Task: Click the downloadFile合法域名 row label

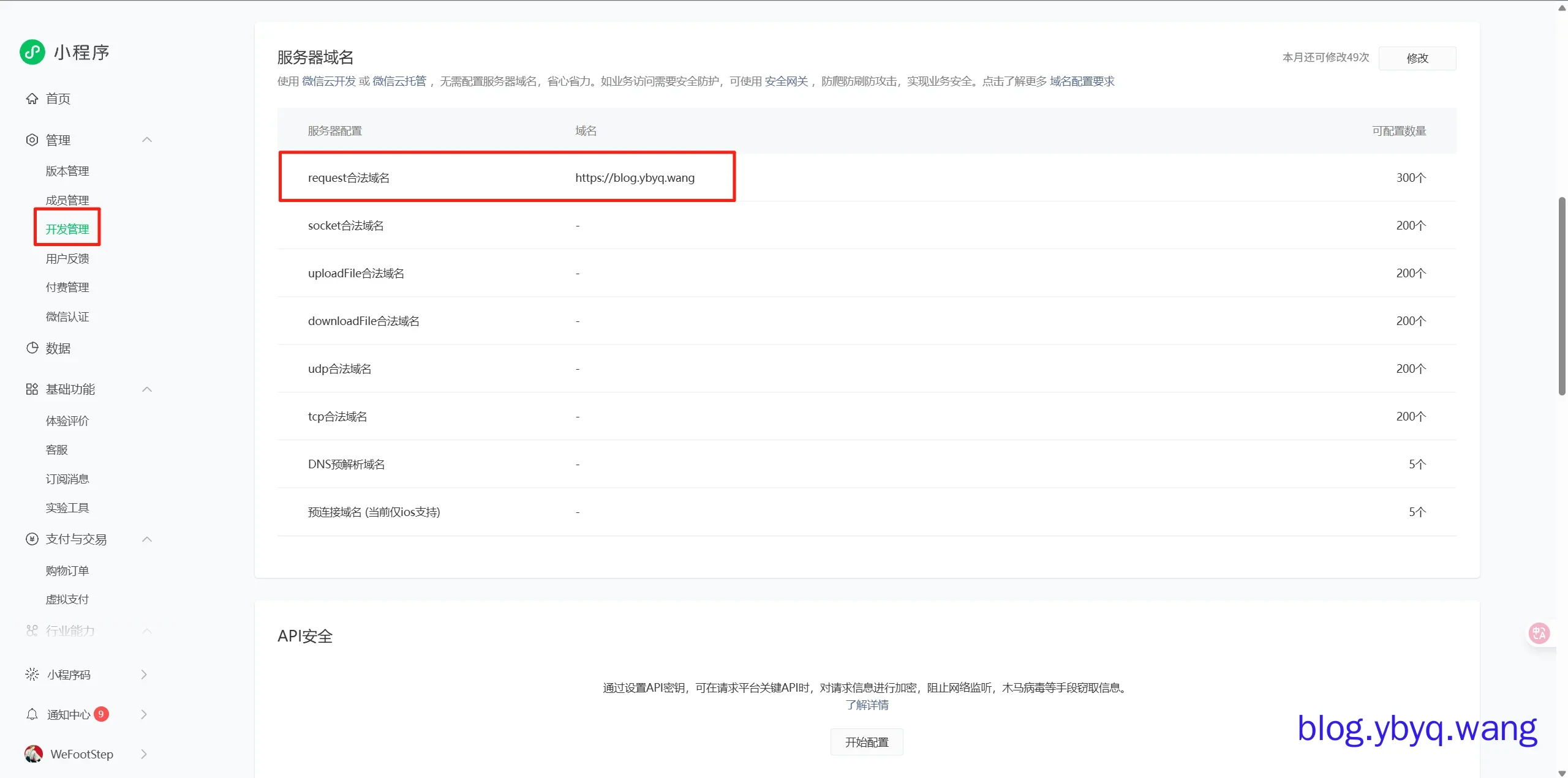Action: 364,321
